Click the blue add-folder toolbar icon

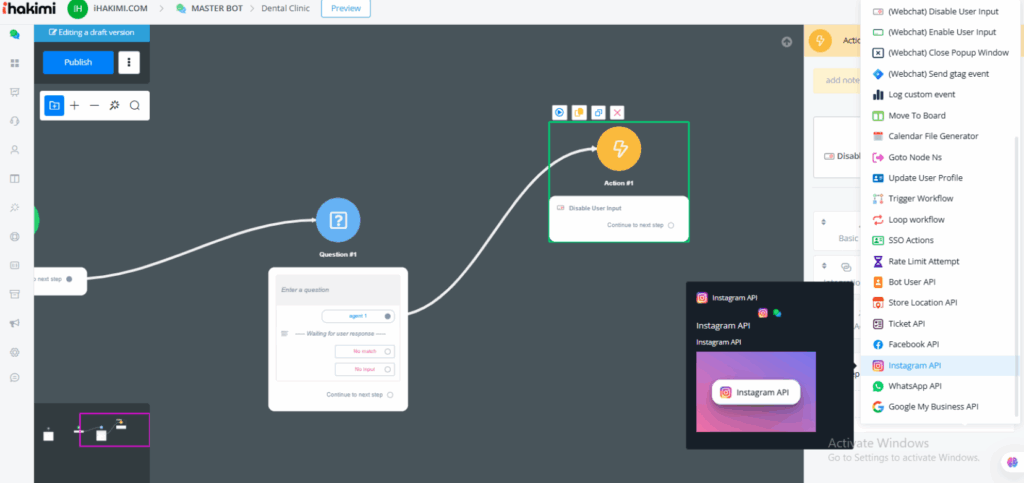(x=54, y=105)
